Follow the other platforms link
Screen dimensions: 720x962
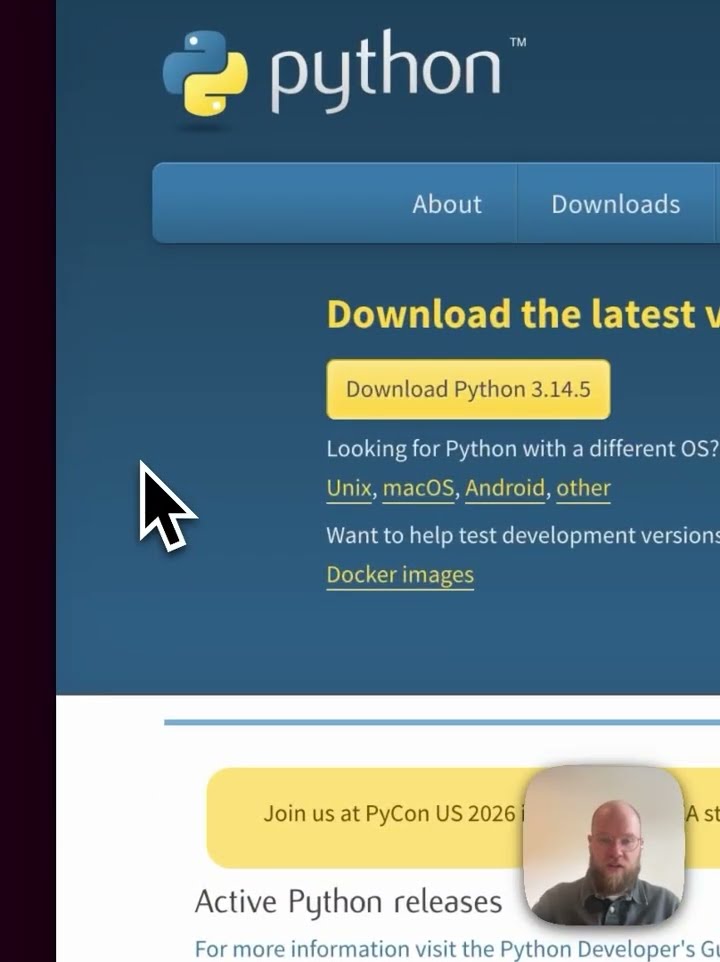click(583, 488)
